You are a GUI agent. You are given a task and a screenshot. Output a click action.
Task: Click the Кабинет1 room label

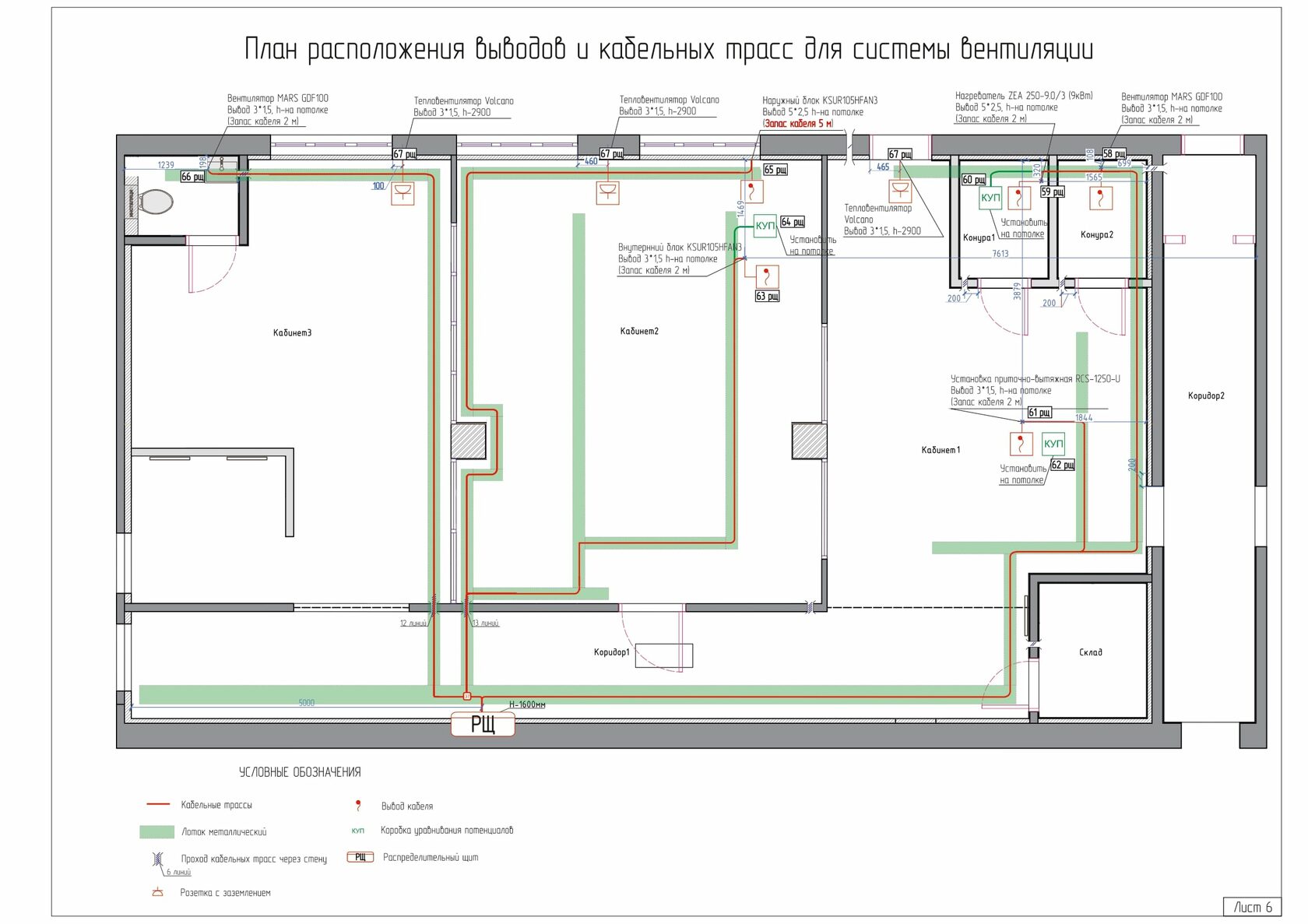(941, 450)
